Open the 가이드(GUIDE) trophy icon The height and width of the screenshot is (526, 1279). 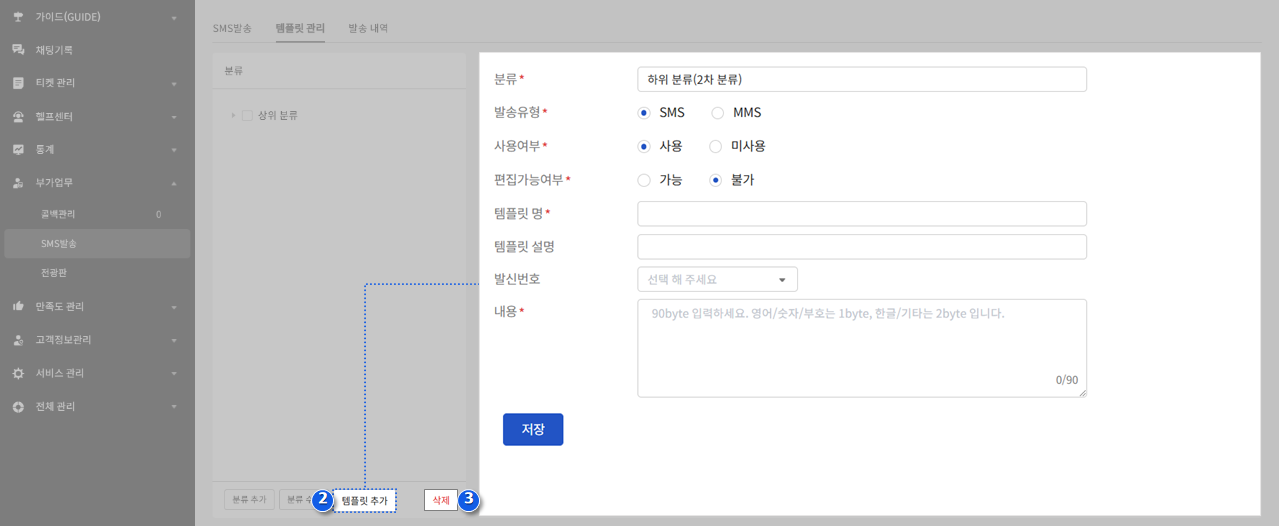pos(18,17)
